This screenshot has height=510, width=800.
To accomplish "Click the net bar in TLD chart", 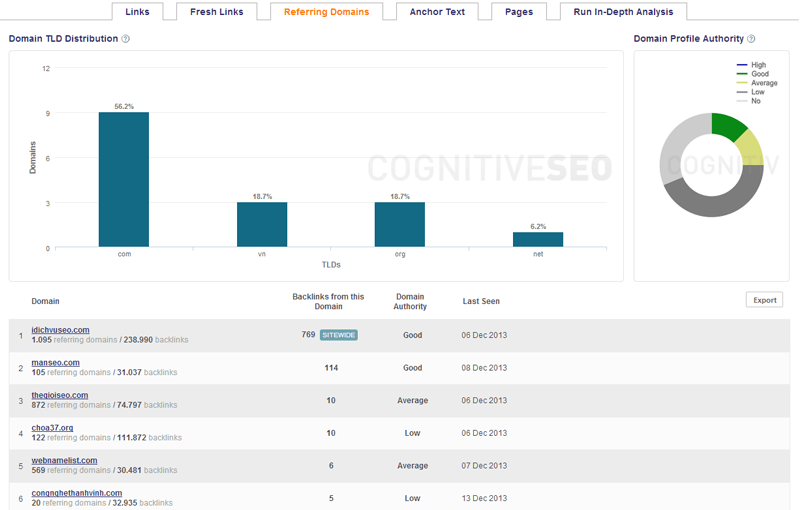I will pos(538,240).
